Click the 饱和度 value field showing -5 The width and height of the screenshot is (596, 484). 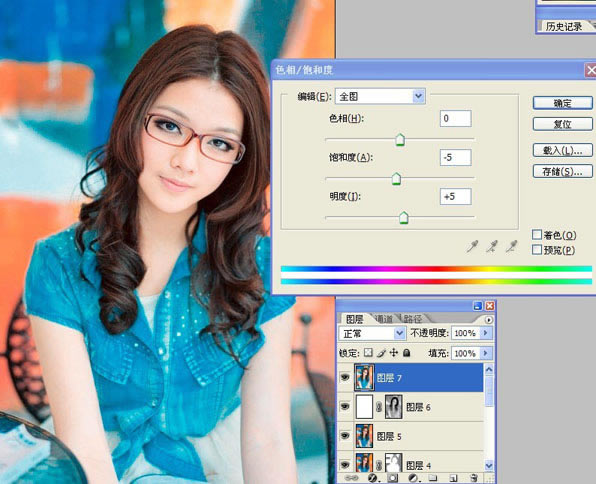pos(455,157)
